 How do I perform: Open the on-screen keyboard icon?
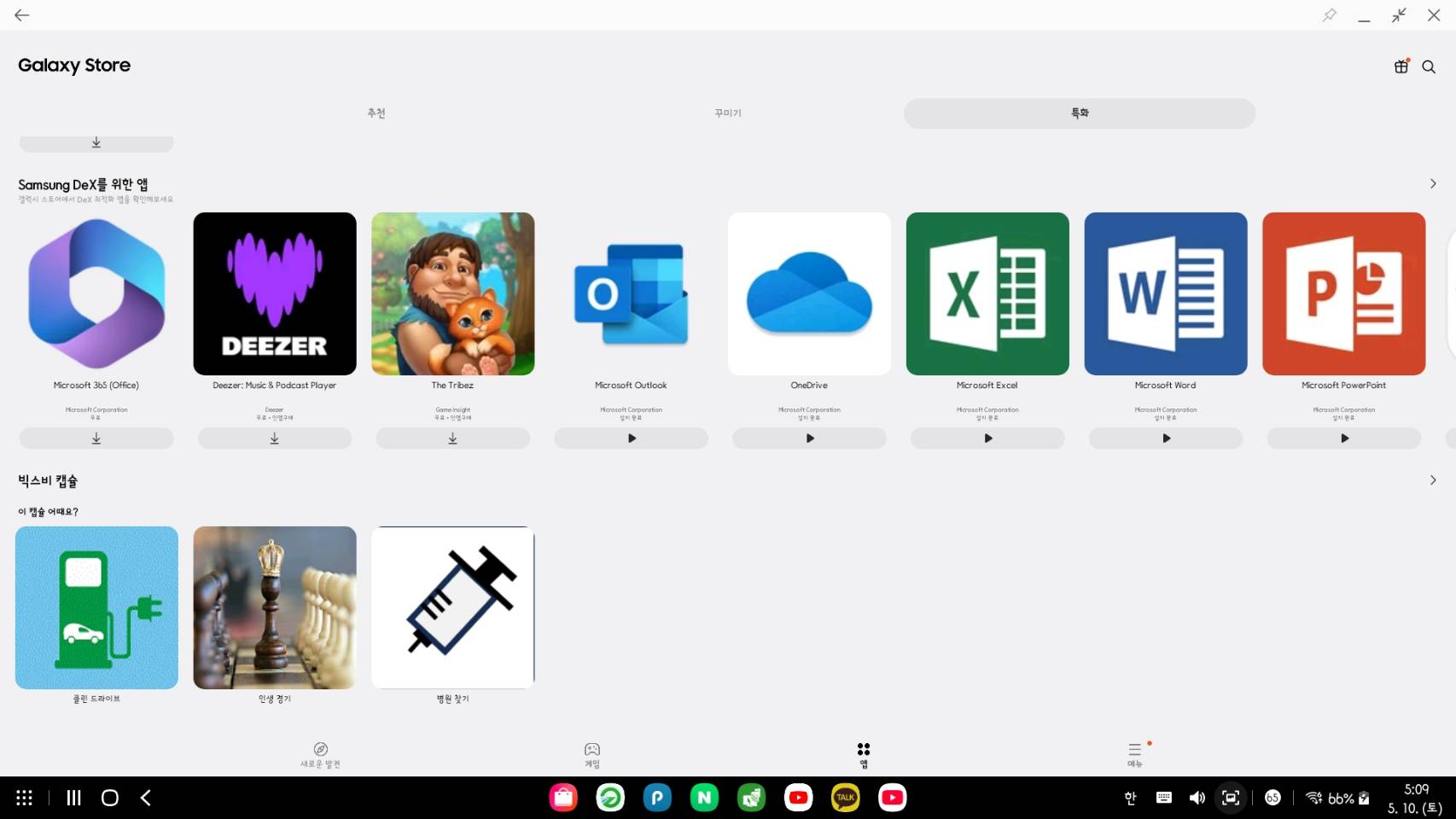pyautogui.click(x=1163, y=798)
